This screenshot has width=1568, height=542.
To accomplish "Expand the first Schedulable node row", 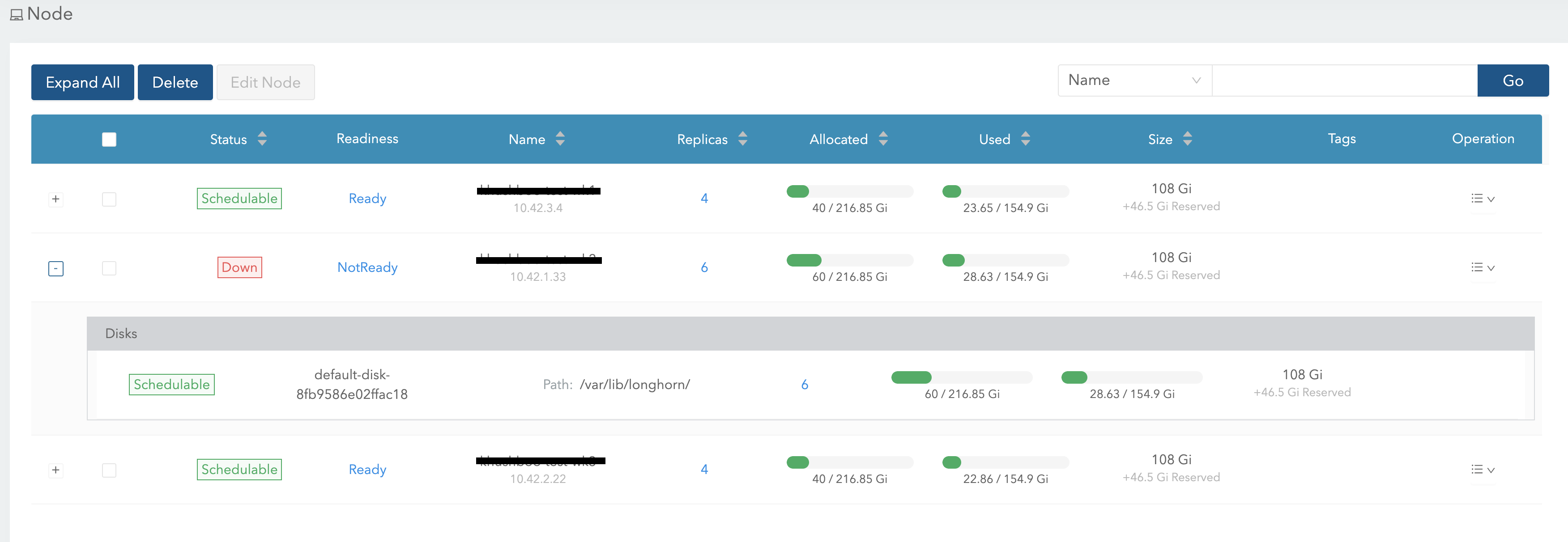I will tap(55, 198).
